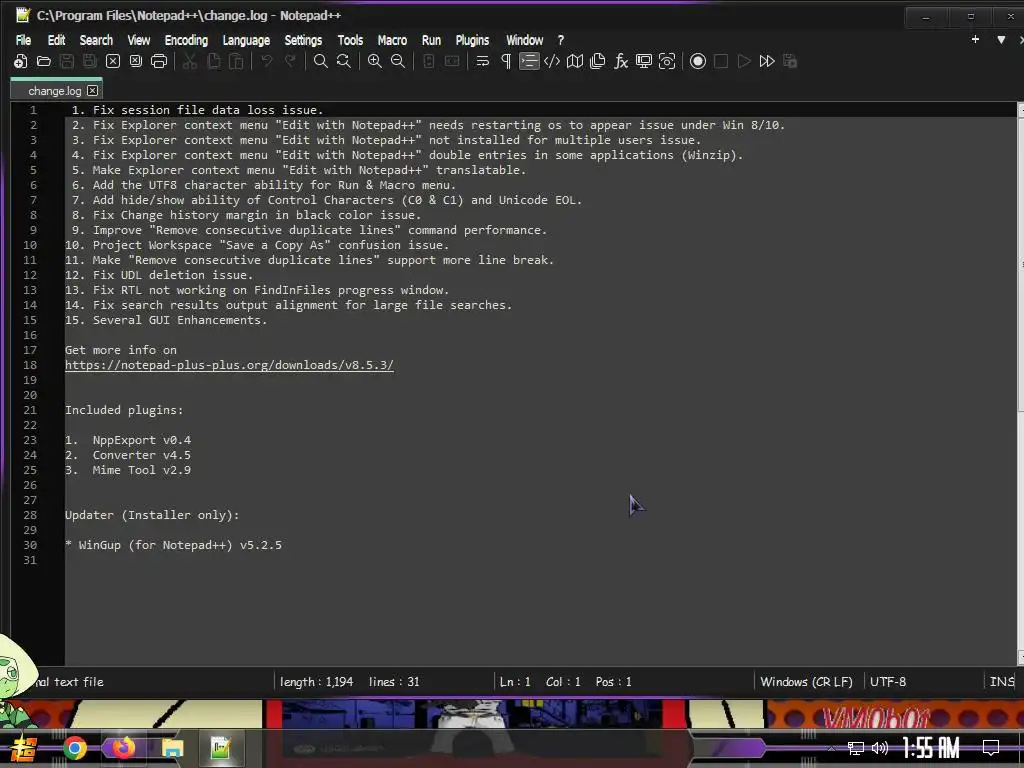Click the Close All toolbar icon
Viewport: 1024px width, 768px height.
pyautogui.click(x=136, y=61)
